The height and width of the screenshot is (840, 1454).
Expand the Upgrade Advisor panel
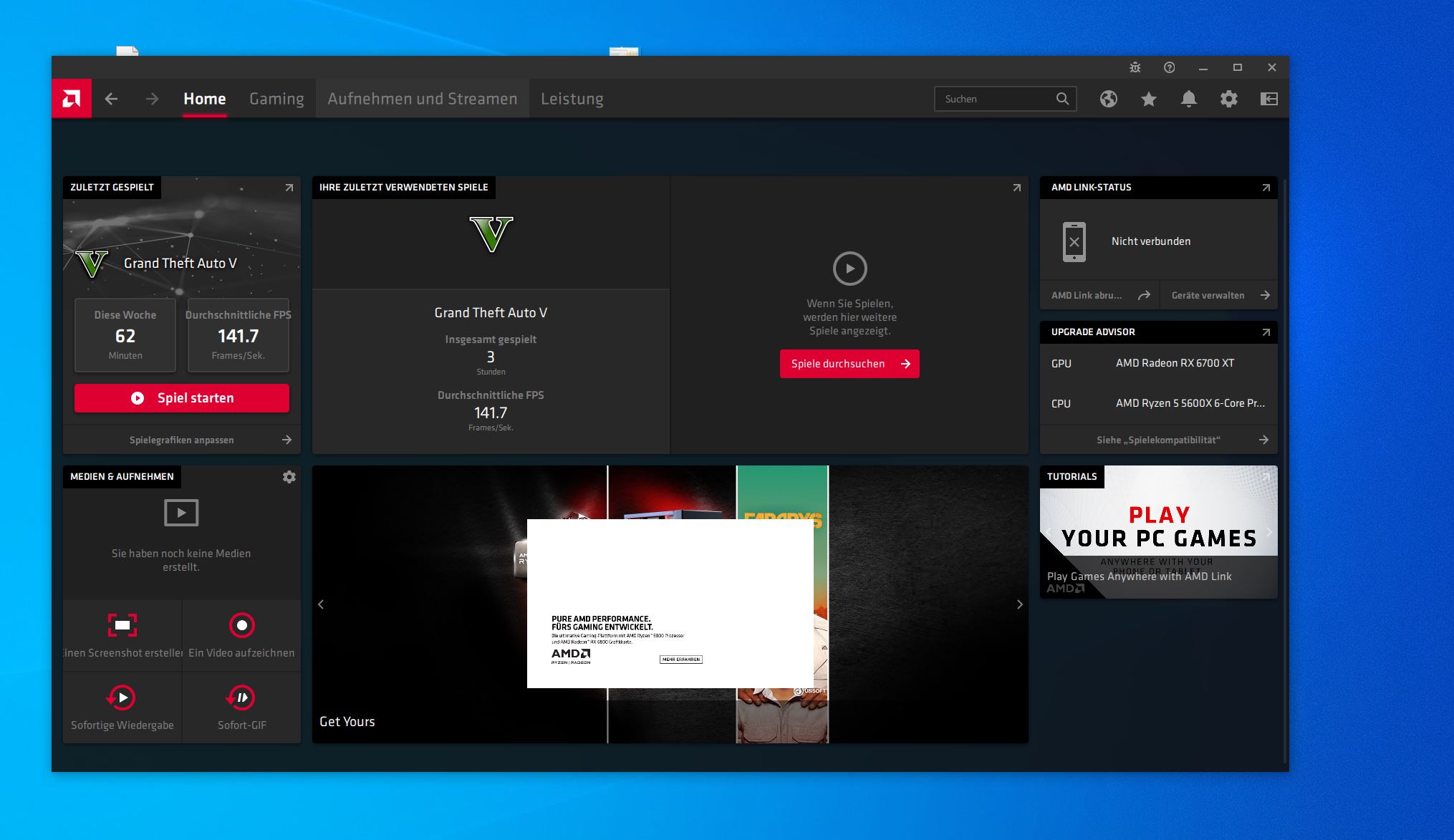click(x=1266, y=332)
